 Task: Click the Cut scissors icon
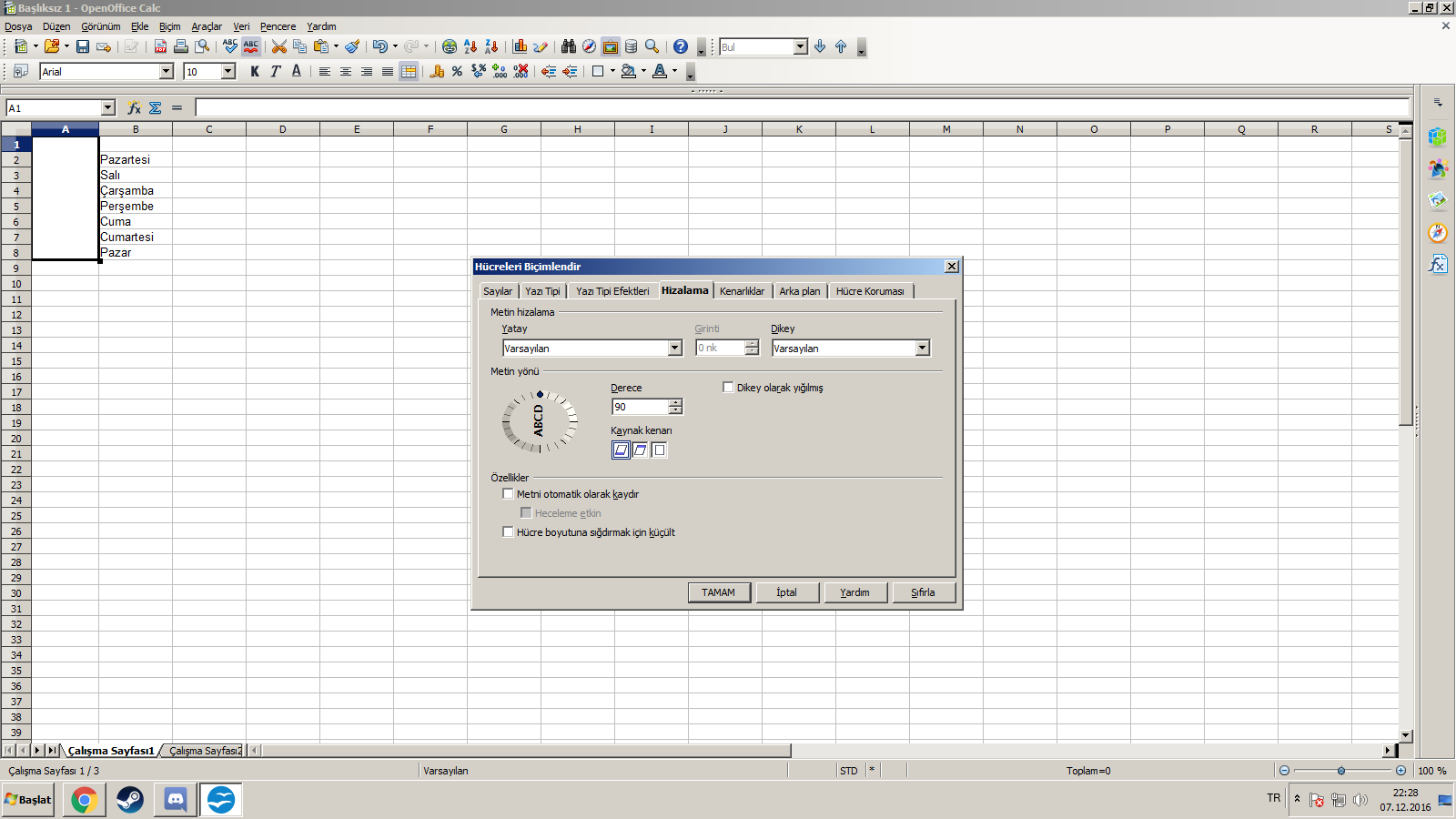[279, 46]
